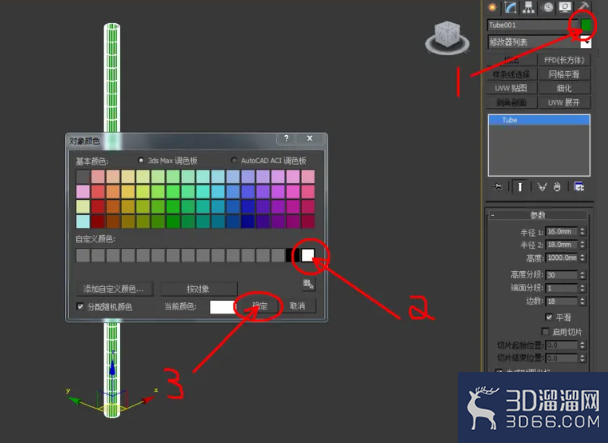Select the AutoCAD ACI 调色板 radio button
The height and width of the screenshot is (443, 608).
tap(234, 160)
